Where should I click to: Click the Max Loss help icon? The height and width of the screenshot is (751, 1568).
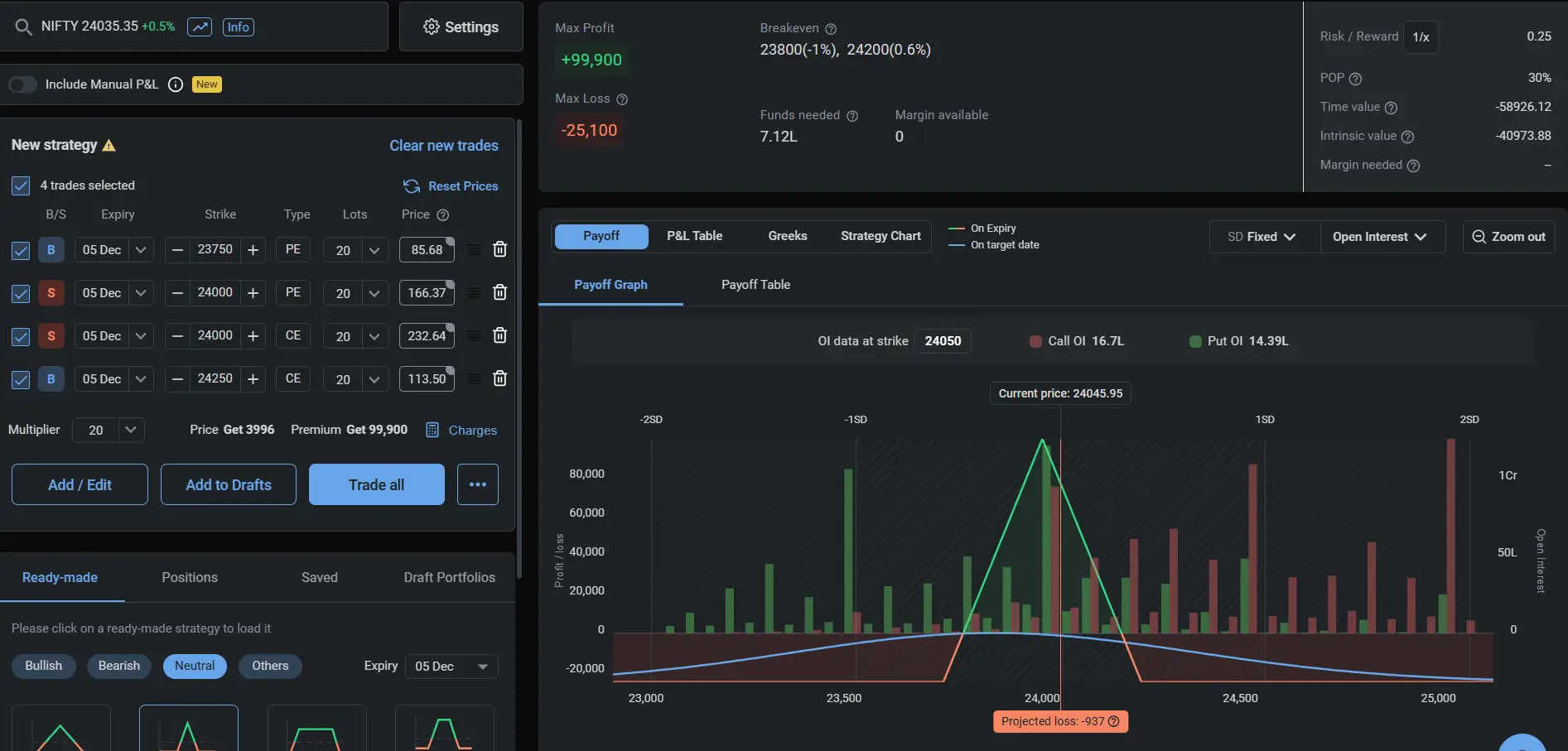(x=622, y=99)
